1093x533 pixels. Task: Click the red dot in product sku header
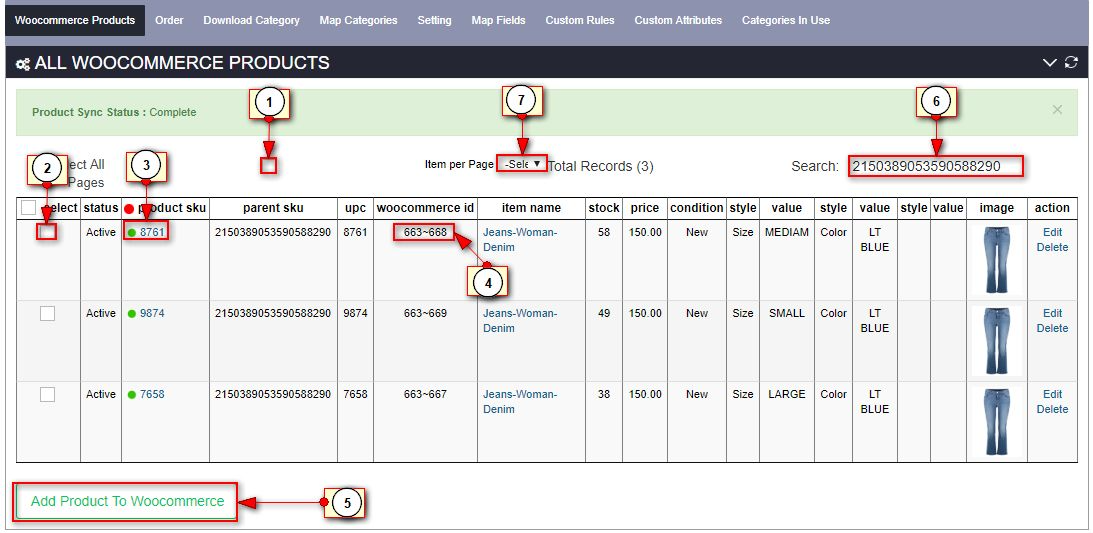pos(129,208)
